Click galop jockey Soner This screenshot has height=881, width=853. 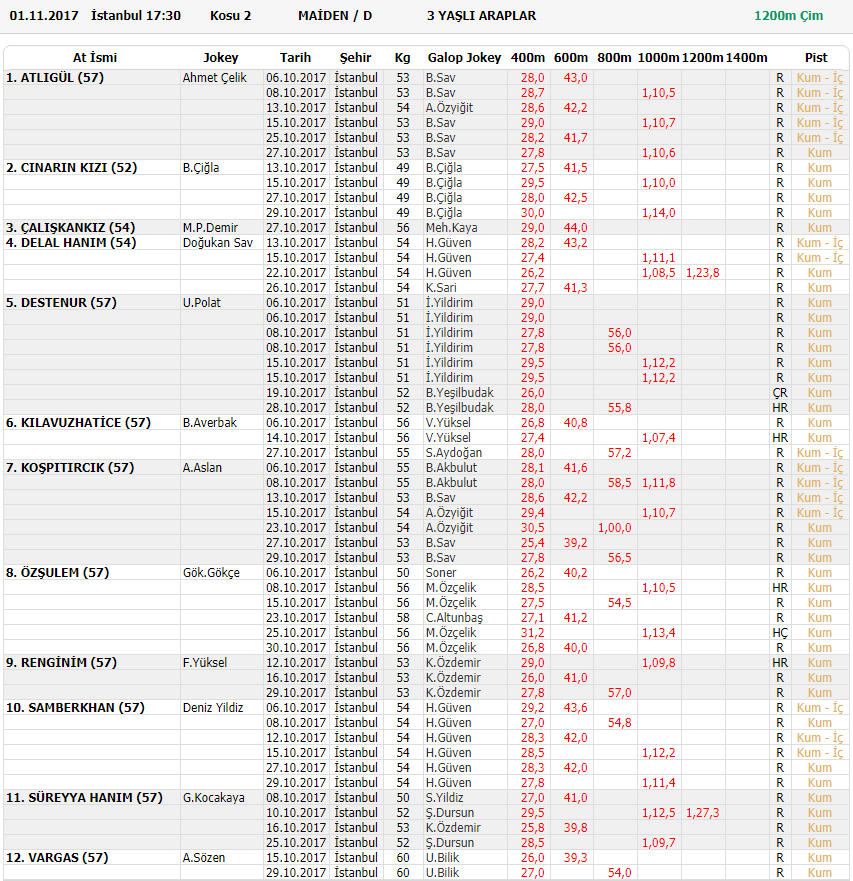(441, 573)
